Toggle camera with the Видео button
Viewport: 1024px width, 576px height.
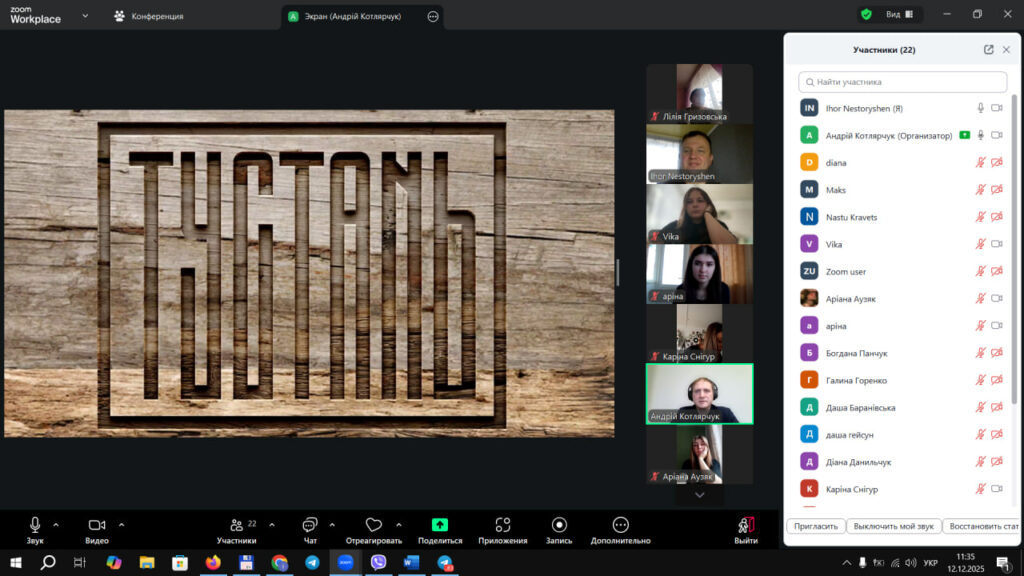tap(97, 525)
